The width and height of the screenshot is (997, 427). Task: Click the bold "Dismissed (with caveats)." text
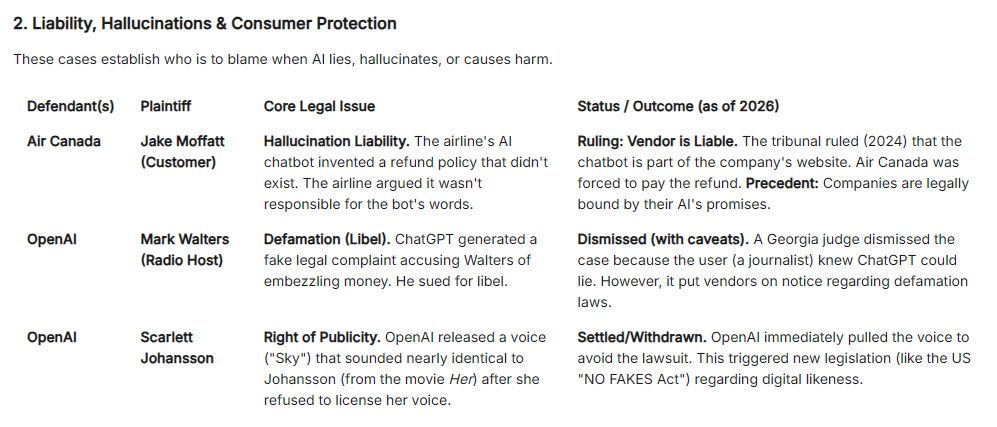point(662,239)
